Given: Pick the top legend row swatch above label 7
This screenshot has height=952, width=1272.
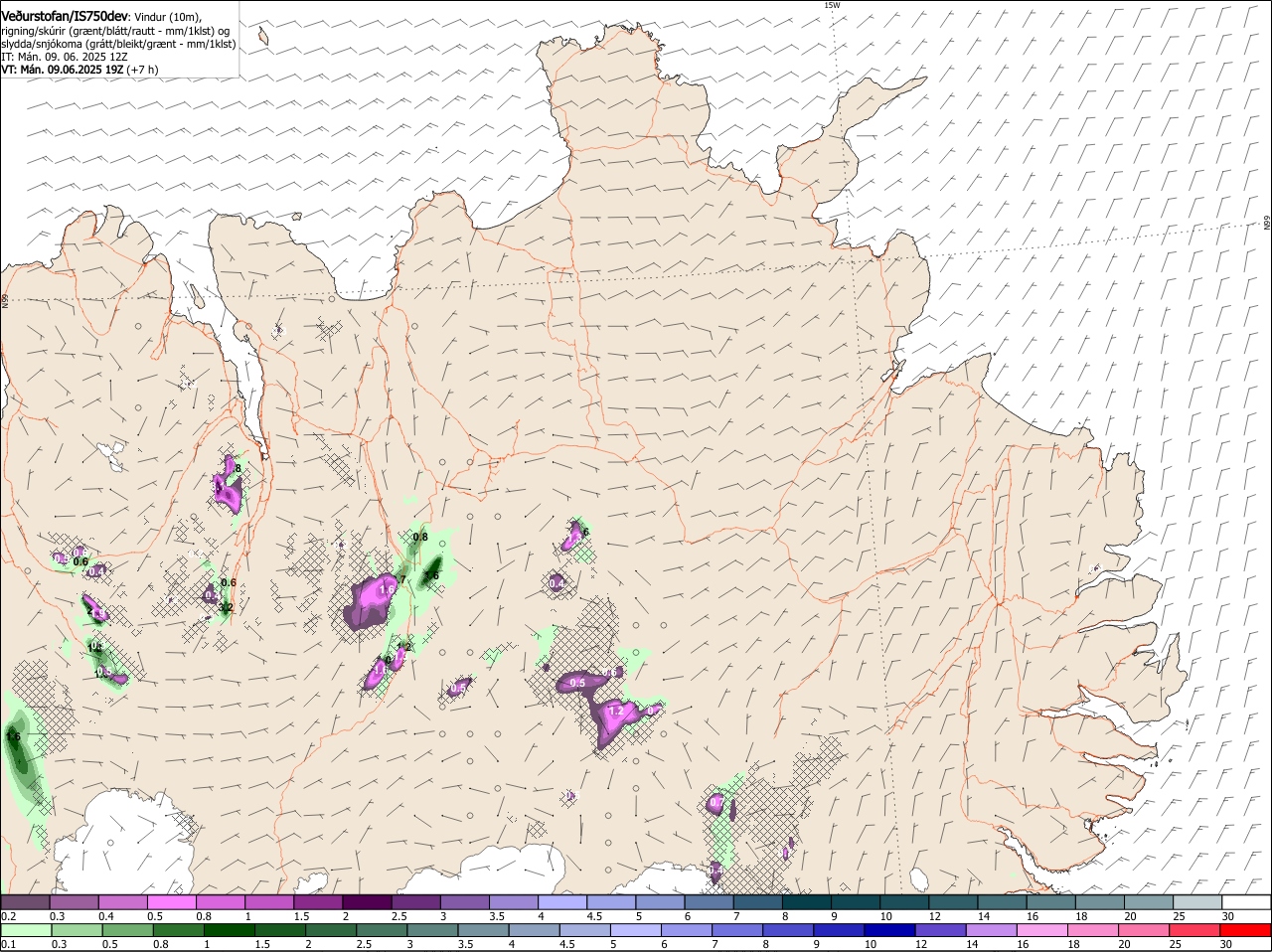Looking at the screenshot, I should (758, 902).
